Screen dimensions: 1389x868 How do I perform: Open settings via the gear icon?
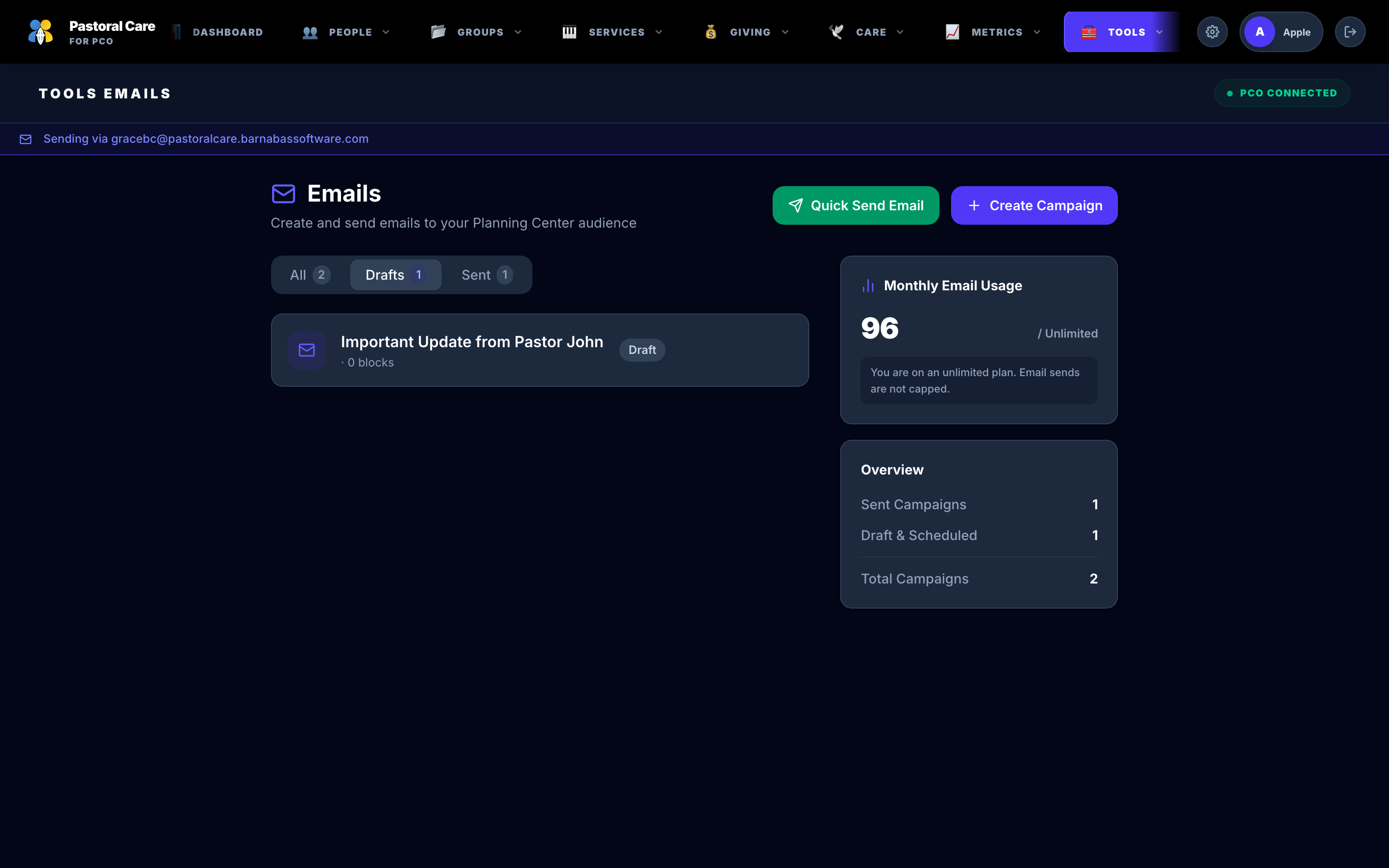point(1212,32)
